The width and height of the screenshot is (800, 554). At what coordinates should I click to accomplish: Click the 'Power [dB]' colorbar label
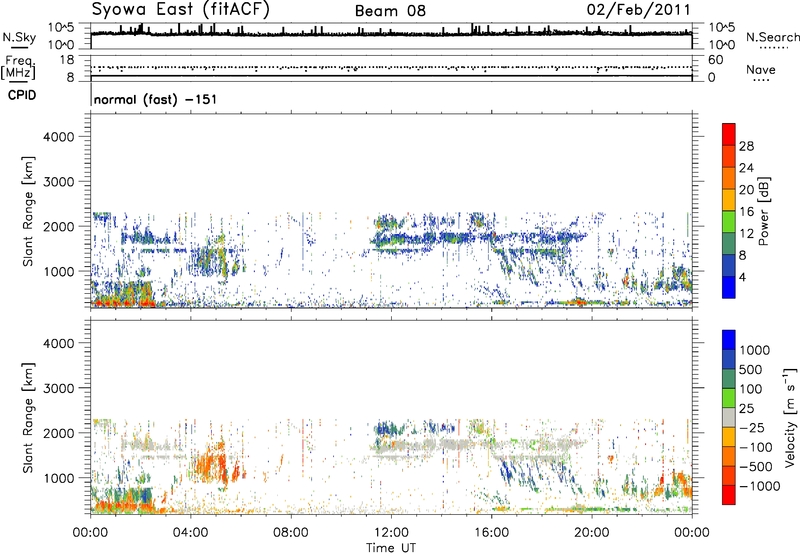pyautogui.click(x=763, y=211)
